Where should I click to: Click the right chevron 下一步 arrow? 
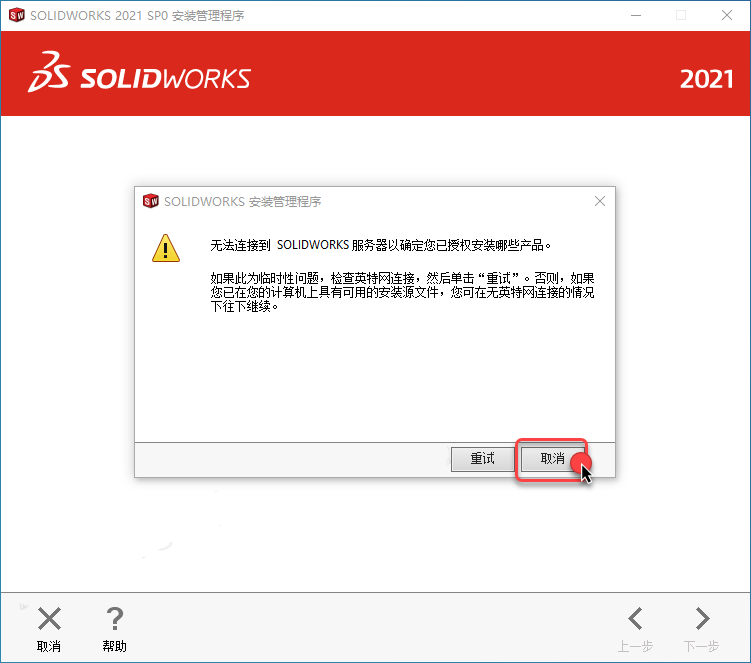point(702,618)
